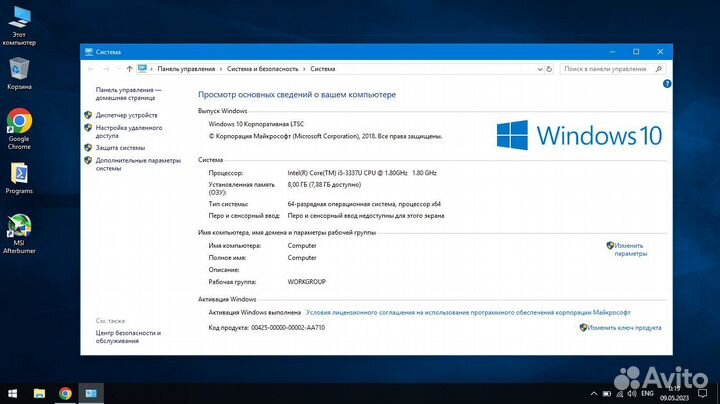Click the 8,00 ГБ memory value

click(x=324, y=185)
